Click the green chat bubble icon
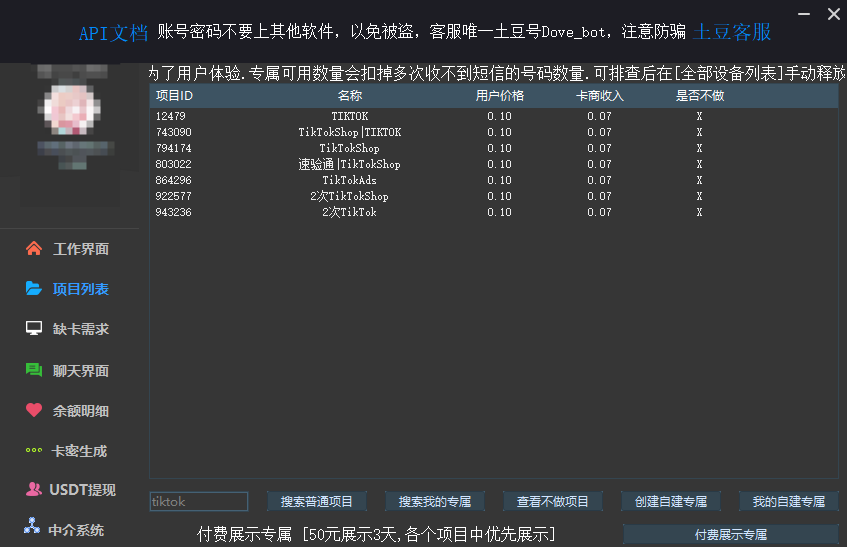847x547 pixels. (x=33, y=370)
